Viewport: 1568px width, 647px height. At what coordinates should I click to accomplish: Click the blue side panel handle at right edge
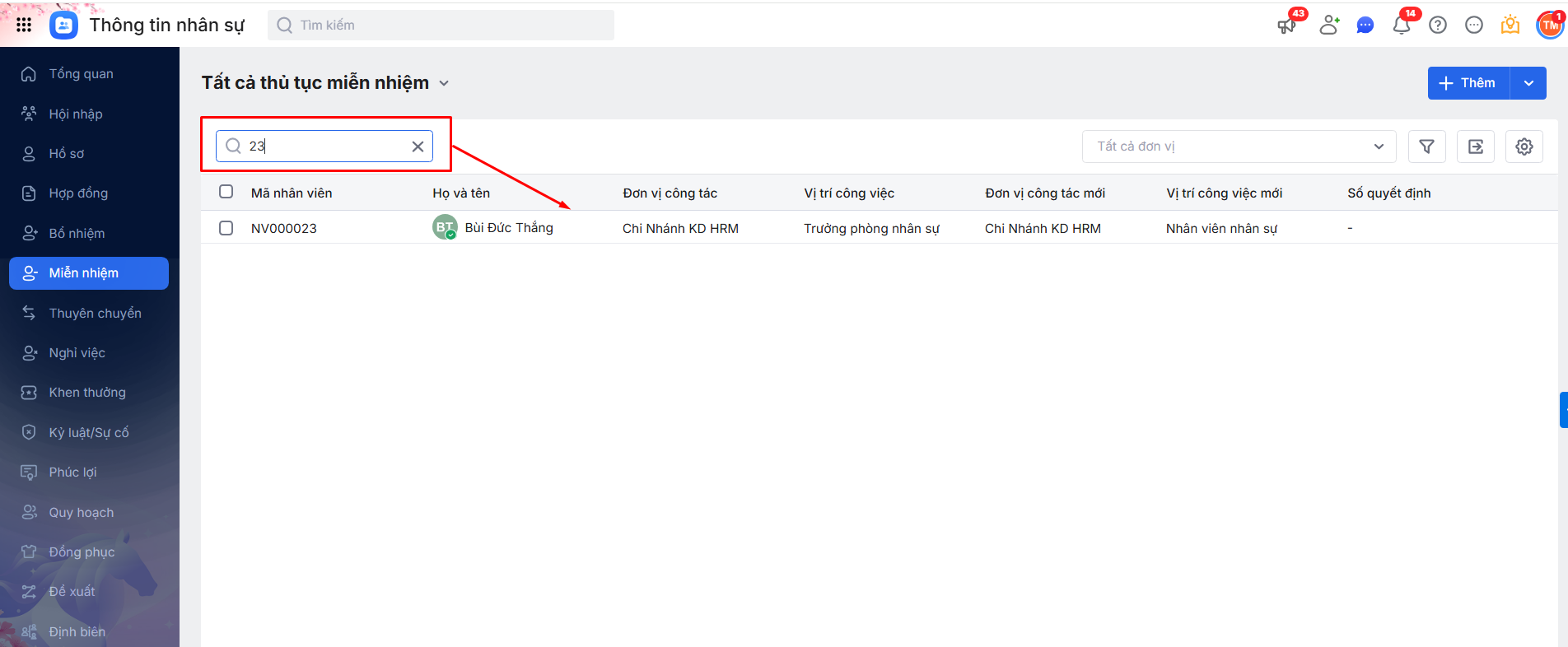point(1564,410)
